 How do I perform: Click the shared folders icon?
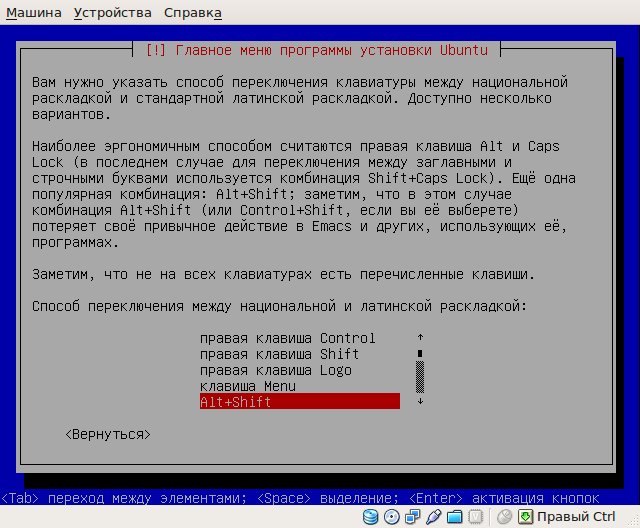(x=454, y=517)
